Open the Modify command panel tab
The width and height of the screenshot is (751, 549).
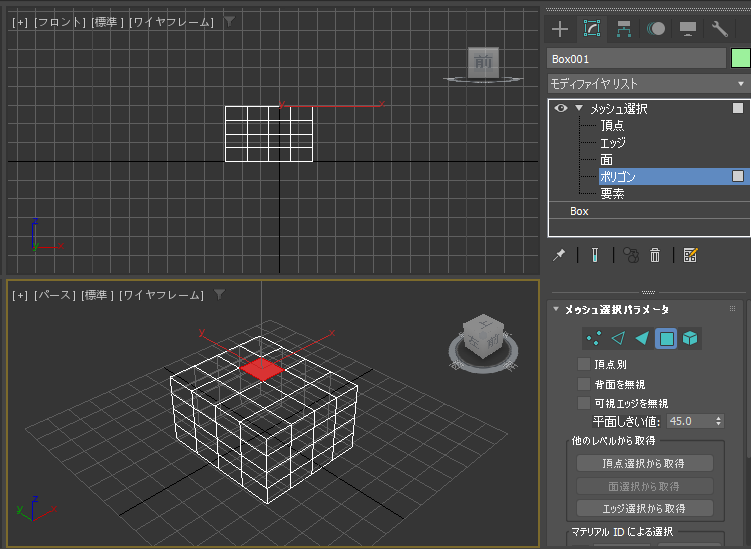592,29
